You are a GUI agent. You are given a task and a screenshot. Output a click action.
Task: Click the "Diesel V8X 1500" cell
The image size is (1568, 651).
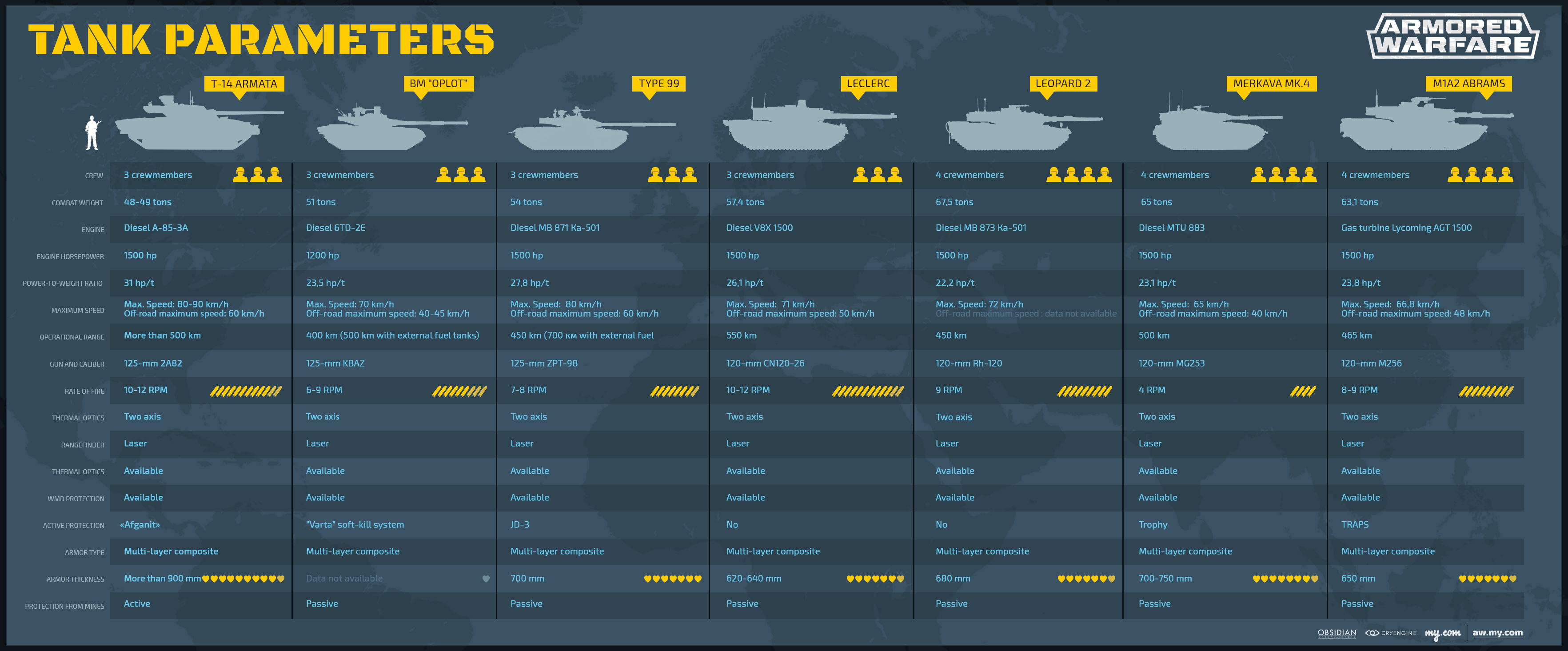pyautogui.click(x=760, y=228)
